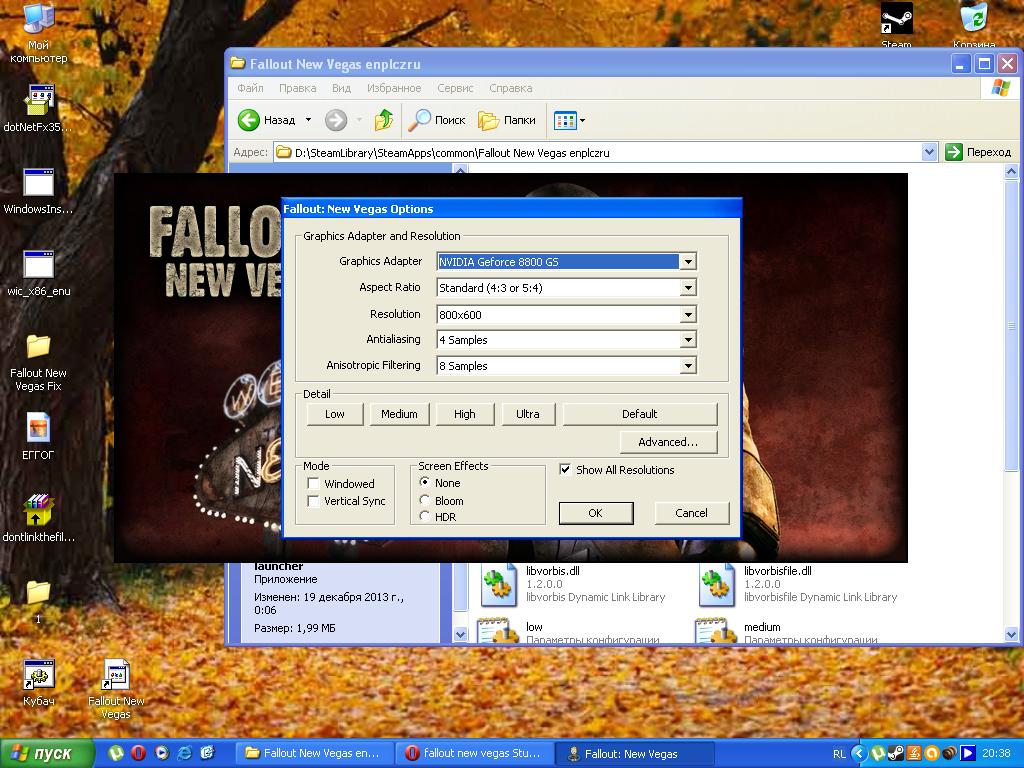Viewport: 1024px width, 768px height.
Task: Open the Aspect Ratio dropdown
Action: (x=688, y=288)
